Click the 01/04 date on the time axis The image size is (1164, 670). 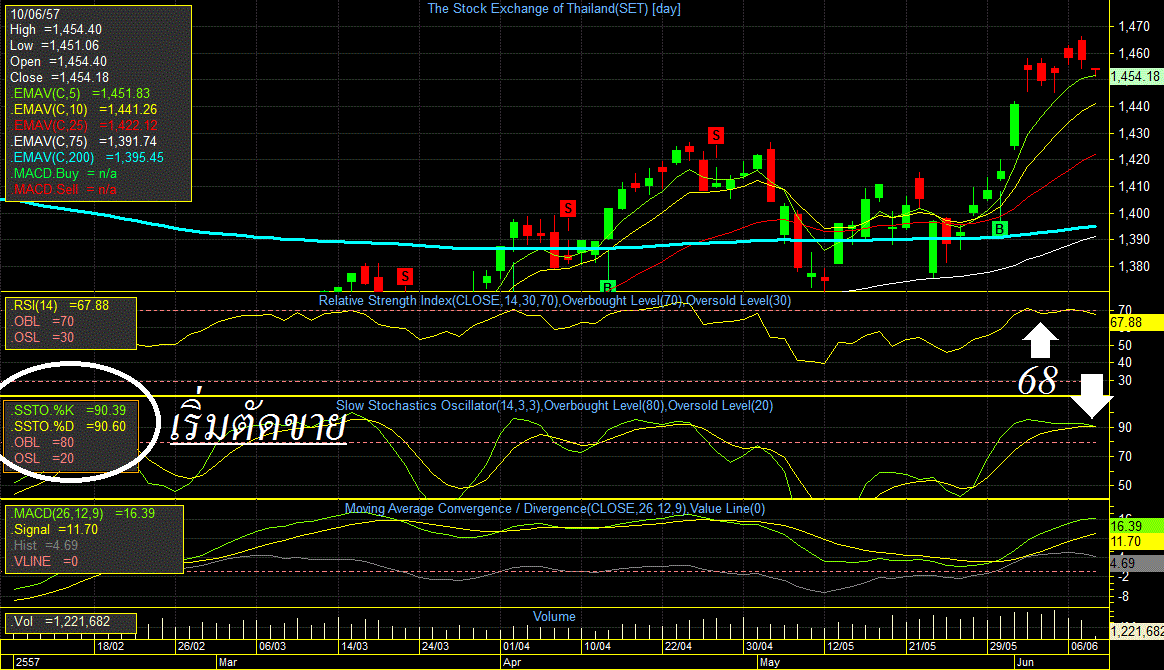coord(516,646)
